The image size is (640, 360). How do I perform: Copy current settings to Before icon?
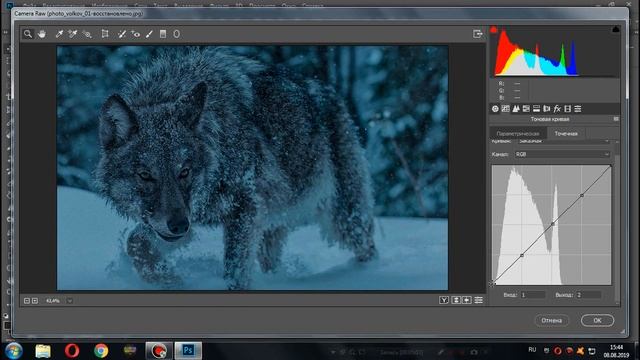(x=467, y=300)
